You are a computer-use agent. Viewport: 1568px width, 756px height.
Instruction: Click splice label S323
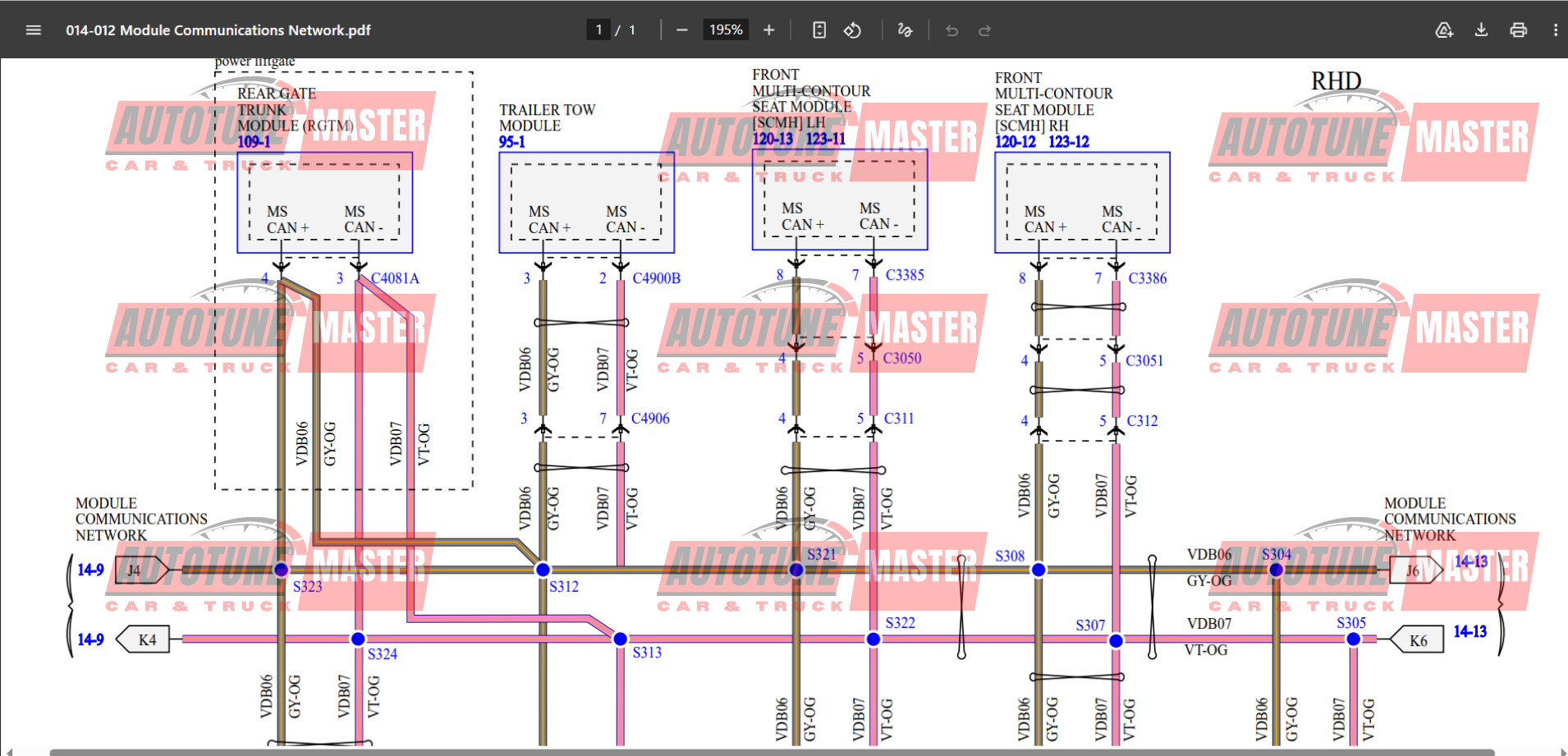tap(307, 587)
